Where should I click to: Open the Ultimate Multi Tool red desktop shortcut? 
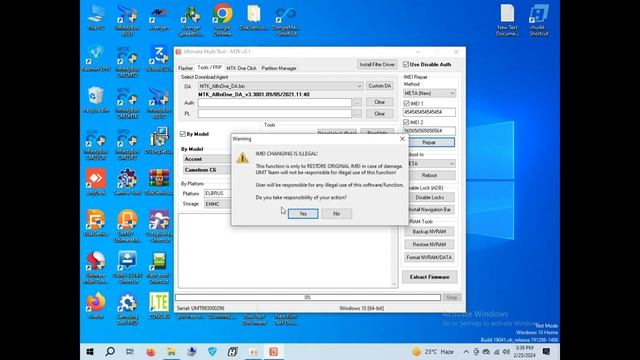tap(96, 267)
